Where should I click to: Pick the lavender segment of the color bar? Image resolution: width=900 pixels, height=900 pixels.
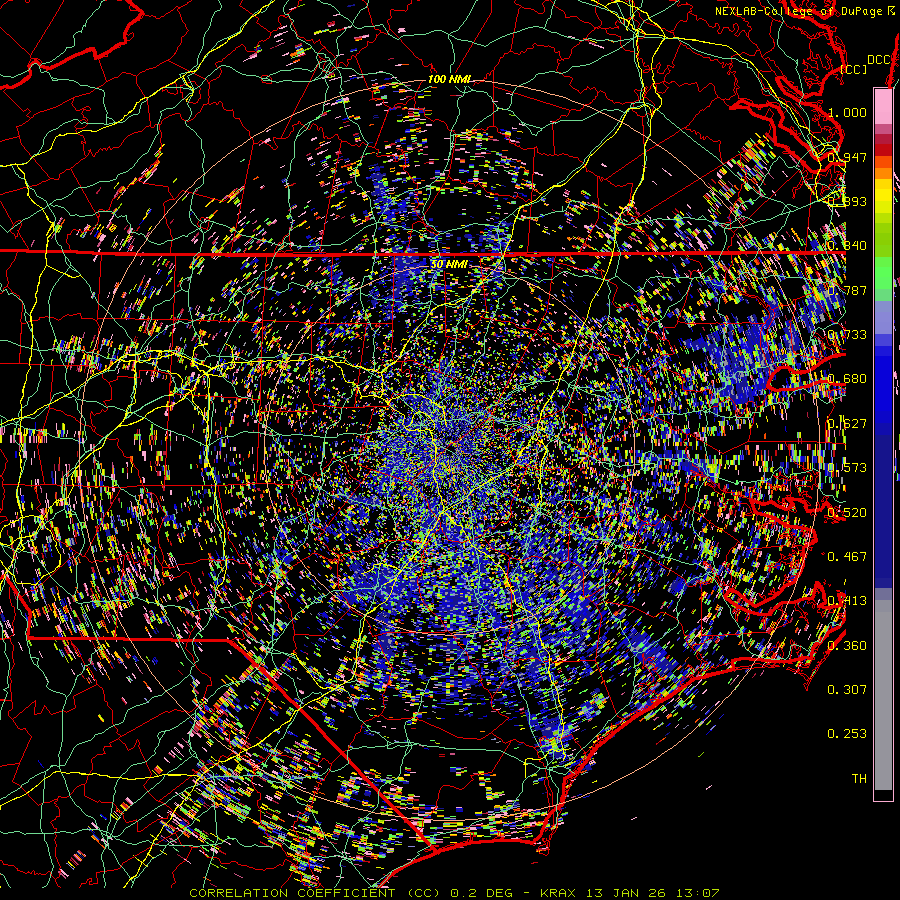click(883, 317)
